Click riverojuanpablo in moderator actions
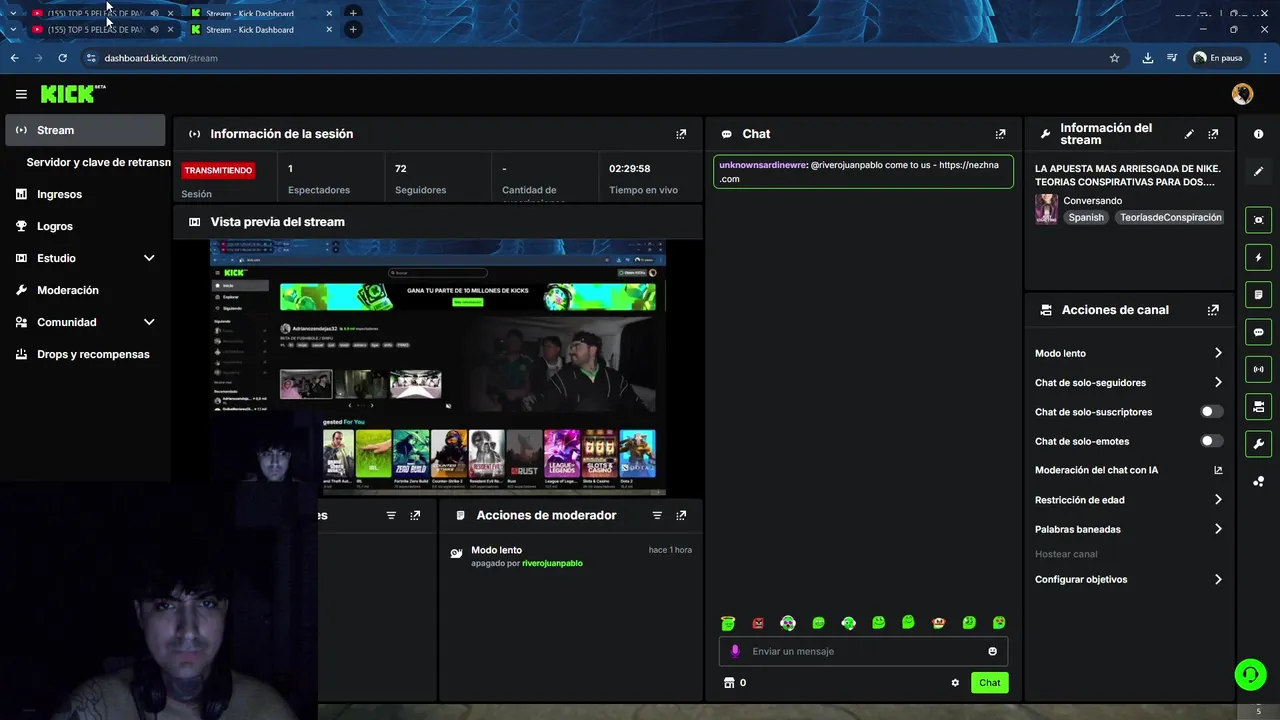This screenshot has height=720, width=1280. pos(552,563)
